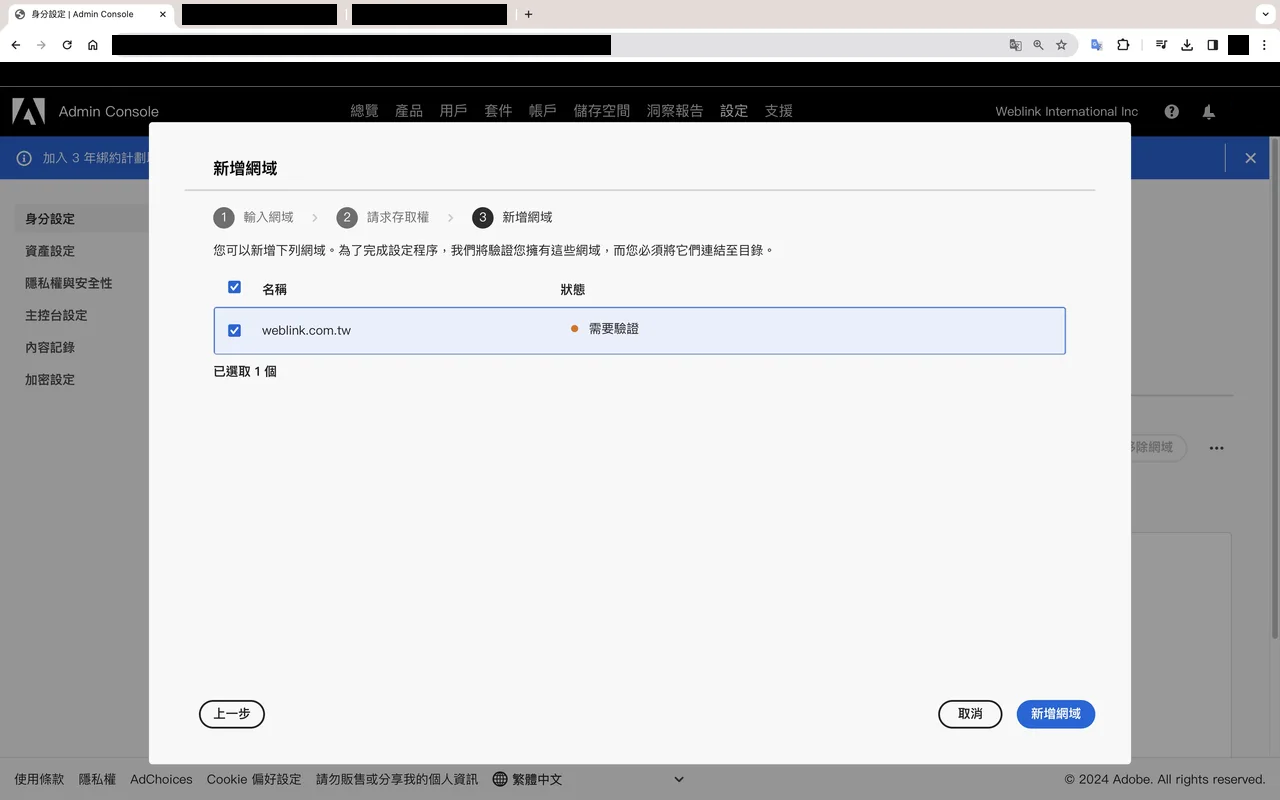Click the browser back arrow
Screen dimensions: 1280x800
[16, 45]
